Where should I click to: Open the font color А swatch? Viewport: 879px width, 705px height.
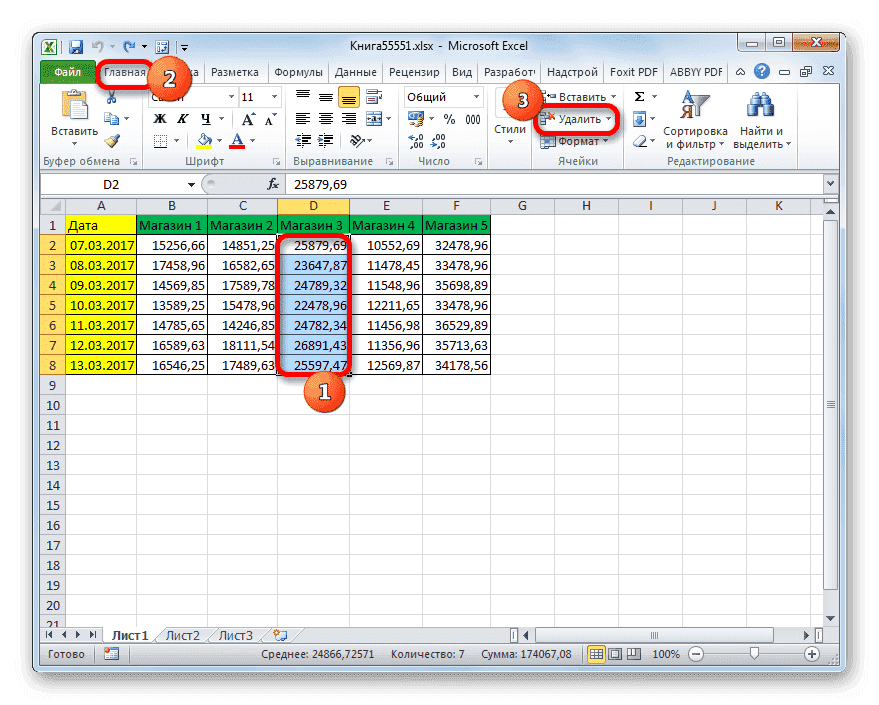click(236, 140)
